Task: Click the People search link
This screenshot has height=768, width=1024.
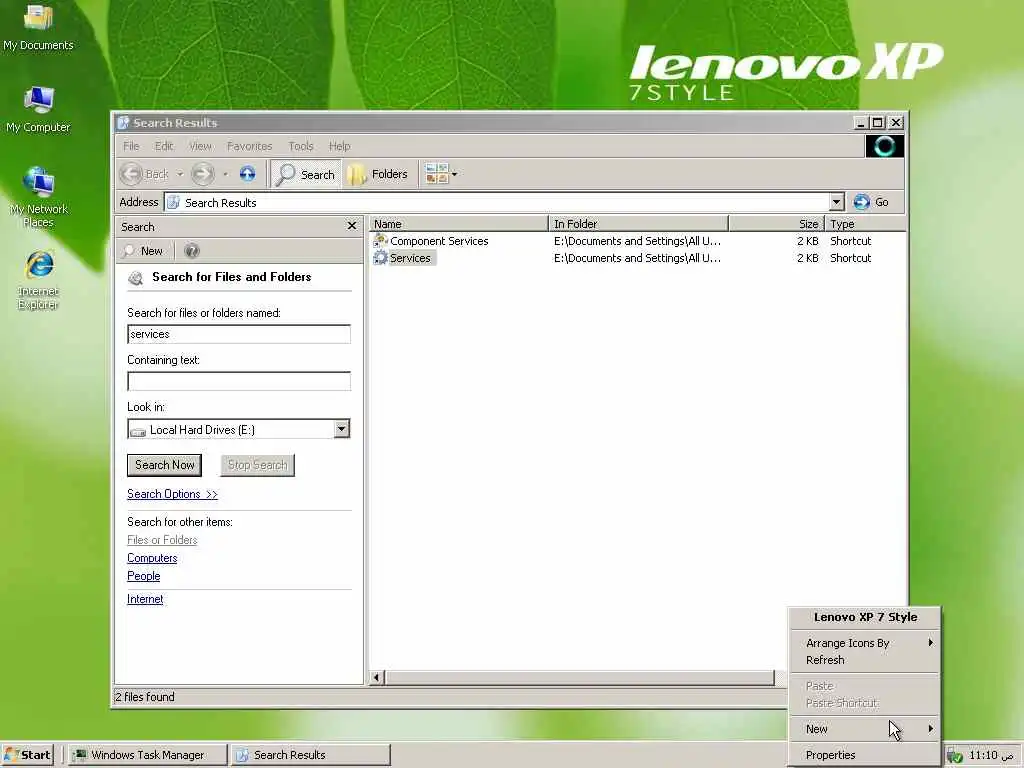Action: [144, 576]
